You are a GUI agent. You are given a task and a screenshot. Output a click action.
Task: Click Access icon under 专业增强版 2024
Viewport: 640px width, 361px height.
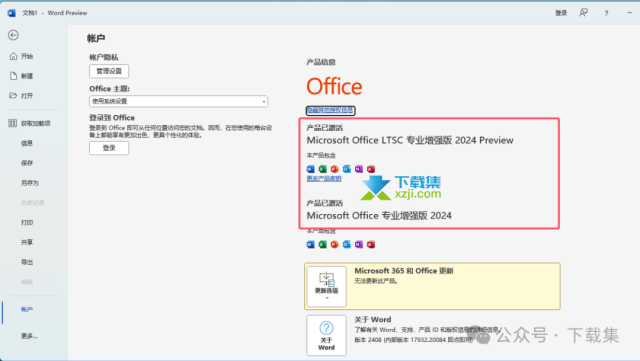coord(371,245)
